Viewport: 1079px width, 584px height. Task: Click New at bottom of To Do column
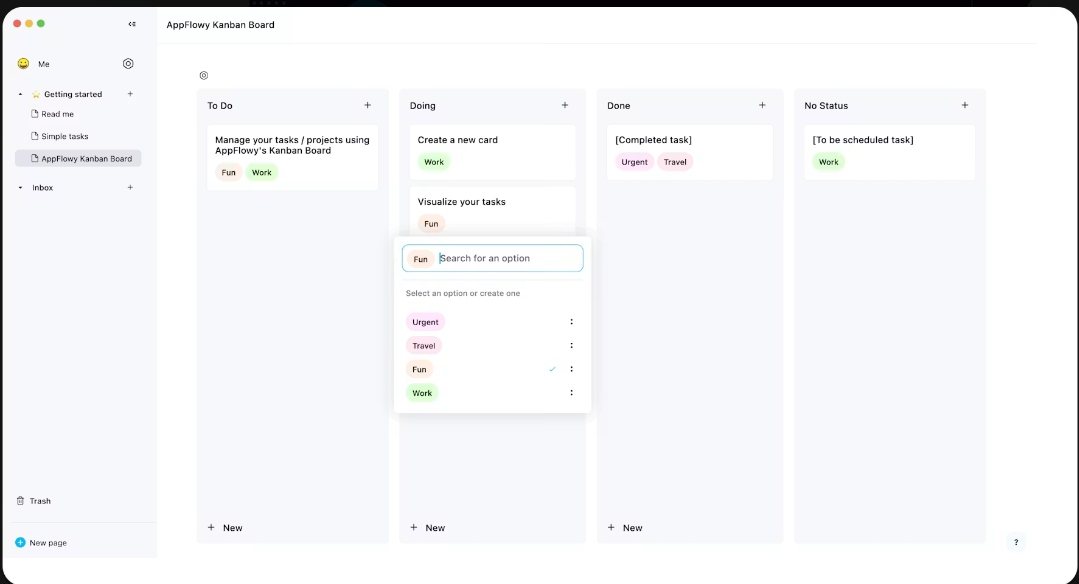click(225, 528)
